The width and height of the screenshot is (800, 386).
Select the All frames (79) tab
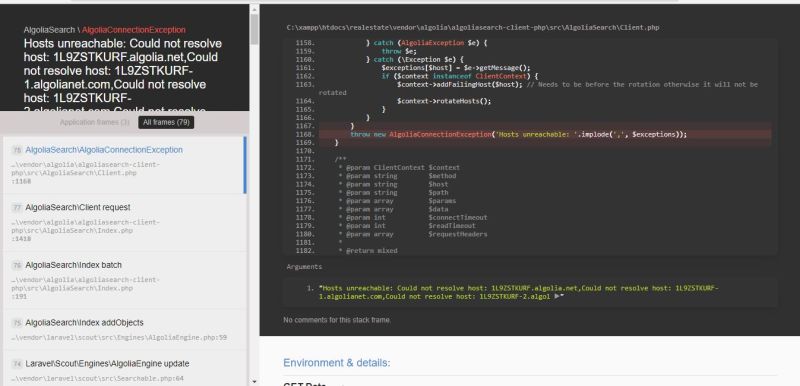point(166,122)
